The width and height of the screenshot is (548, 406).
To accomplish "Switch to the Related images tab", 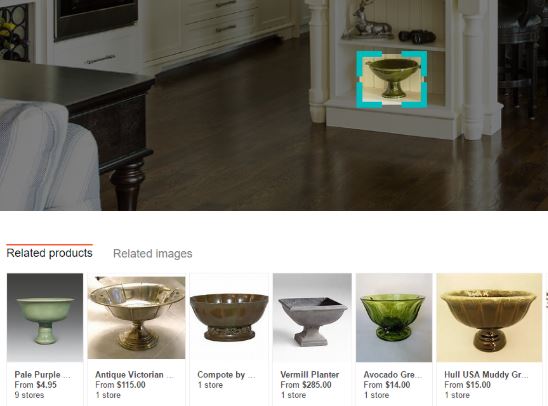I will (153, 254).
